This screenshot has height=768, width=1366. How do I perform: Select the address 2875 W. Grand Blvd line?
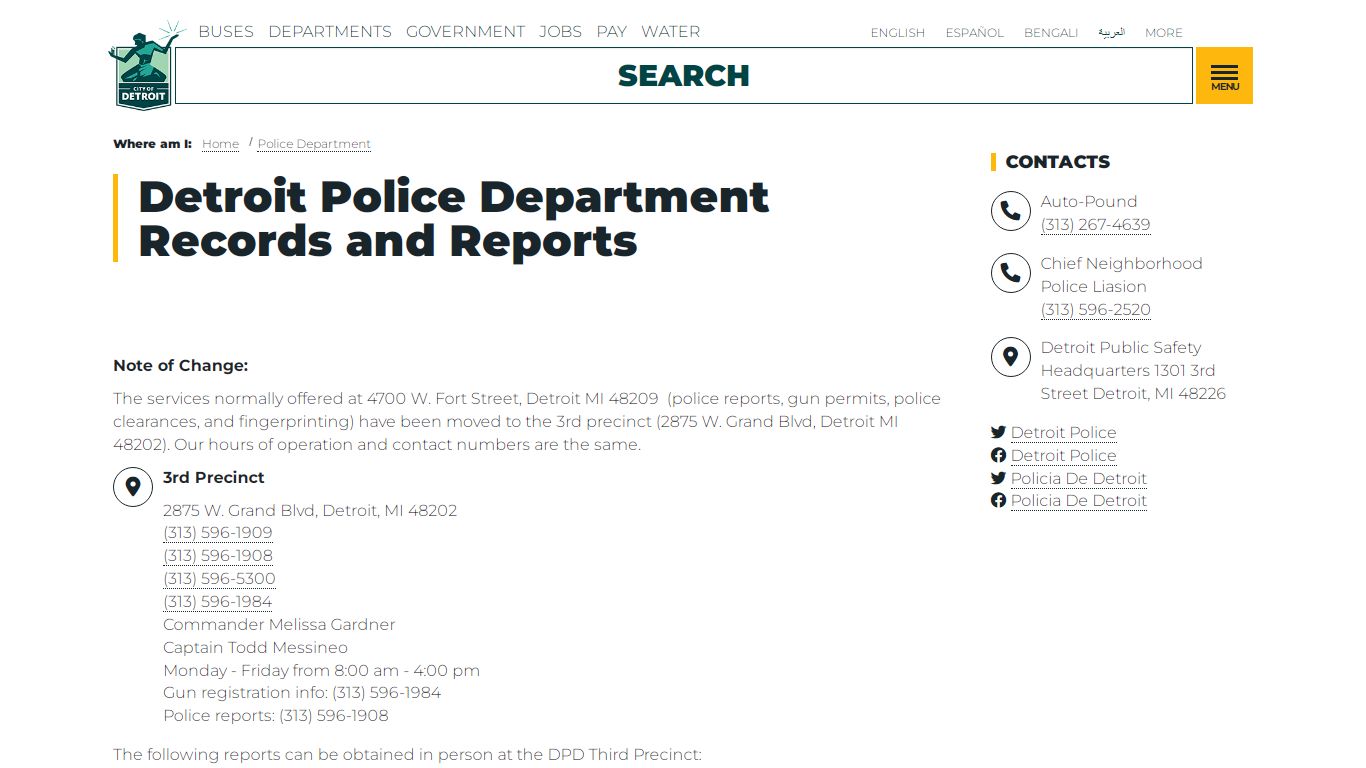(x=310, y=511)
